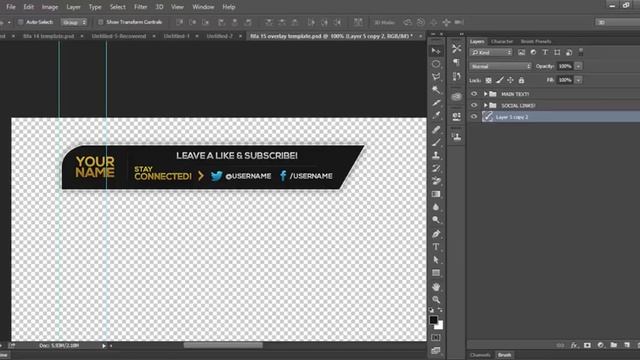
Task: Filter layers by pixel layers
Action: click(x=521, y=52)
